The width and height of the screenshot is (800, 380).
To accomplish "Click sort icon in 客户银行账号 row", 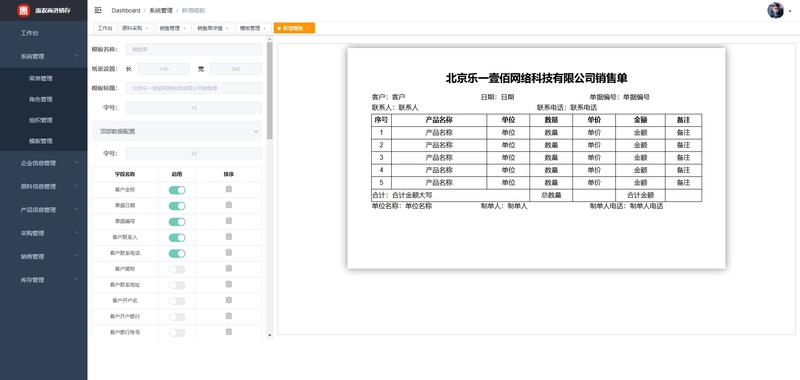I will click(229, 332).
